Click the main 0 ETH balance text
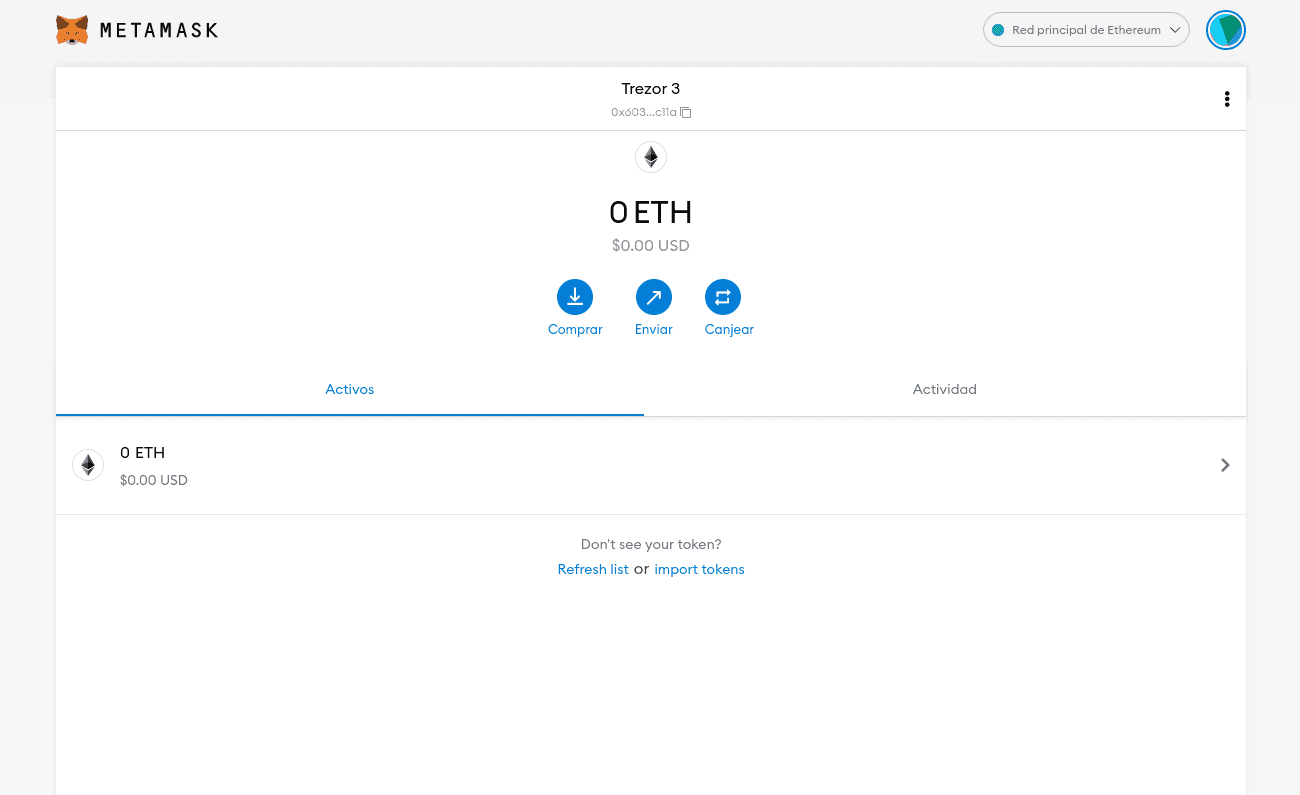 tap(651, 212)
